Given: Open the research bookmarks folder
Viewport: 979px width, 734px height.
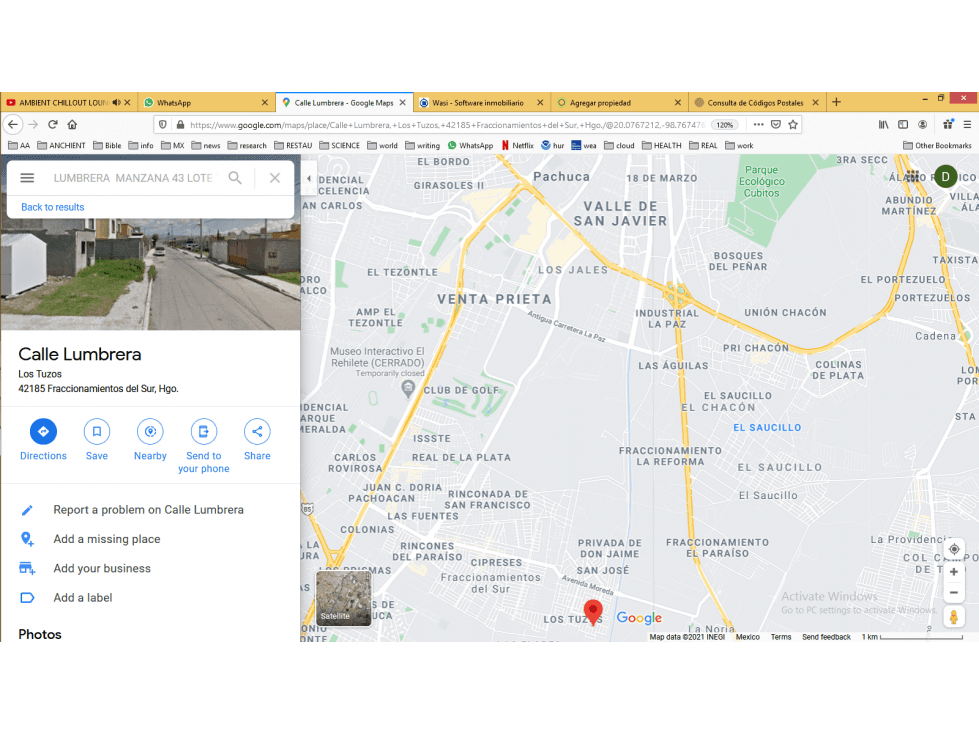Looking at the screenshot, I should (x=247, y=145).
